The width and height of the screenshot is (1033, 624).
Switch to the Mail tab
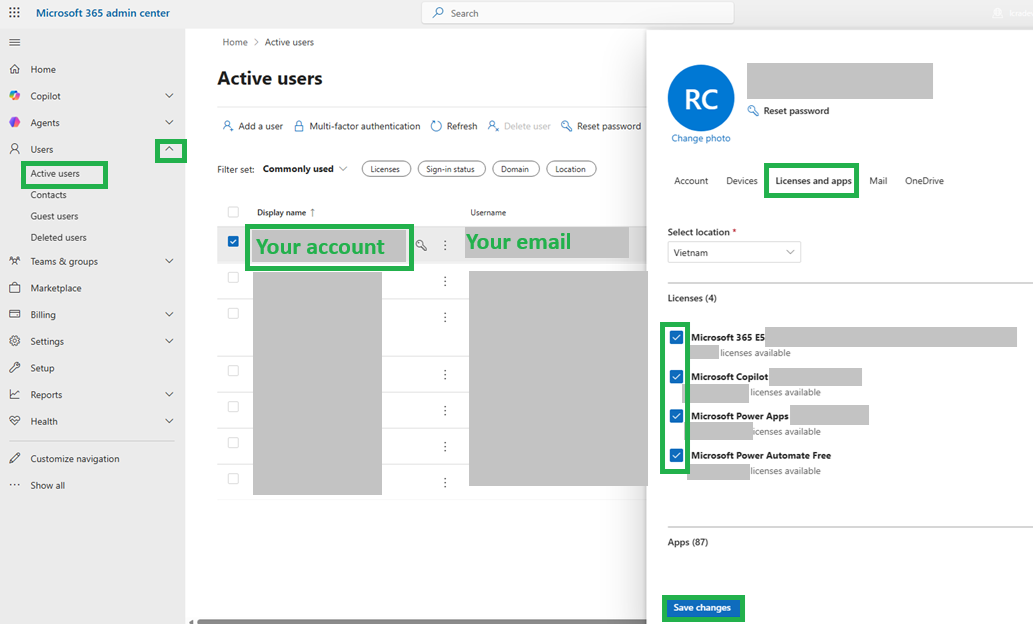(878, 181)
